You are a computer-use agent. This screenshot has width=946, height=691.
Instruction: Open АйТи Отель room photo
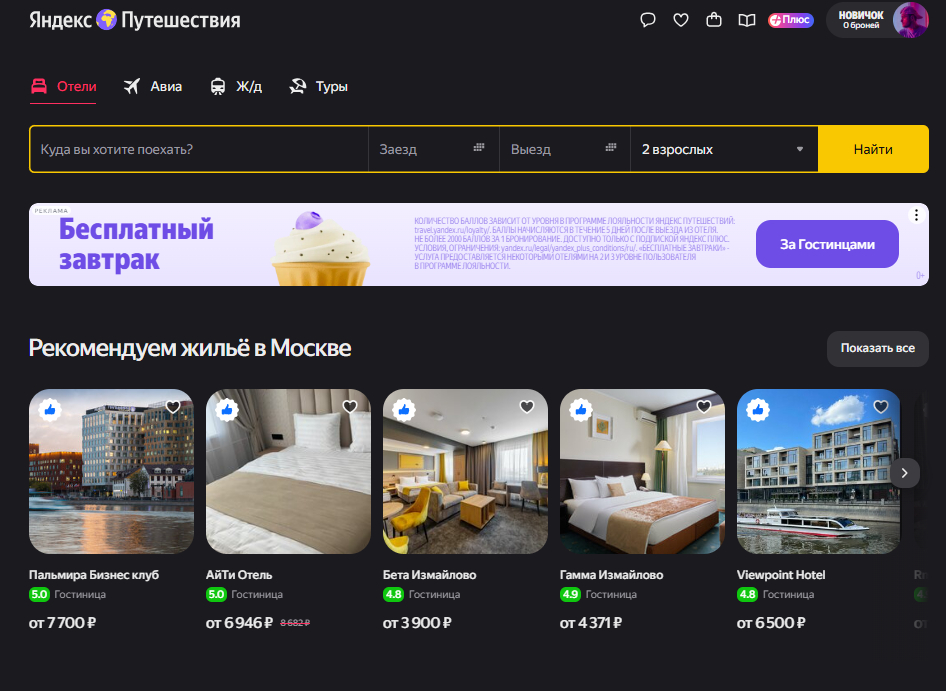pos(288,471)
